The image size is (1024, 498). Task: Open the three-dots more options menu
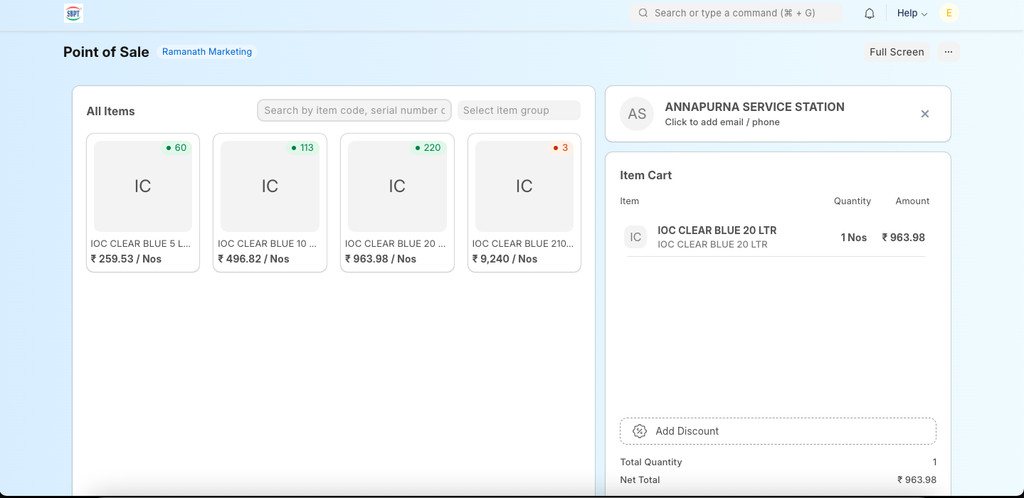point(949,52)
